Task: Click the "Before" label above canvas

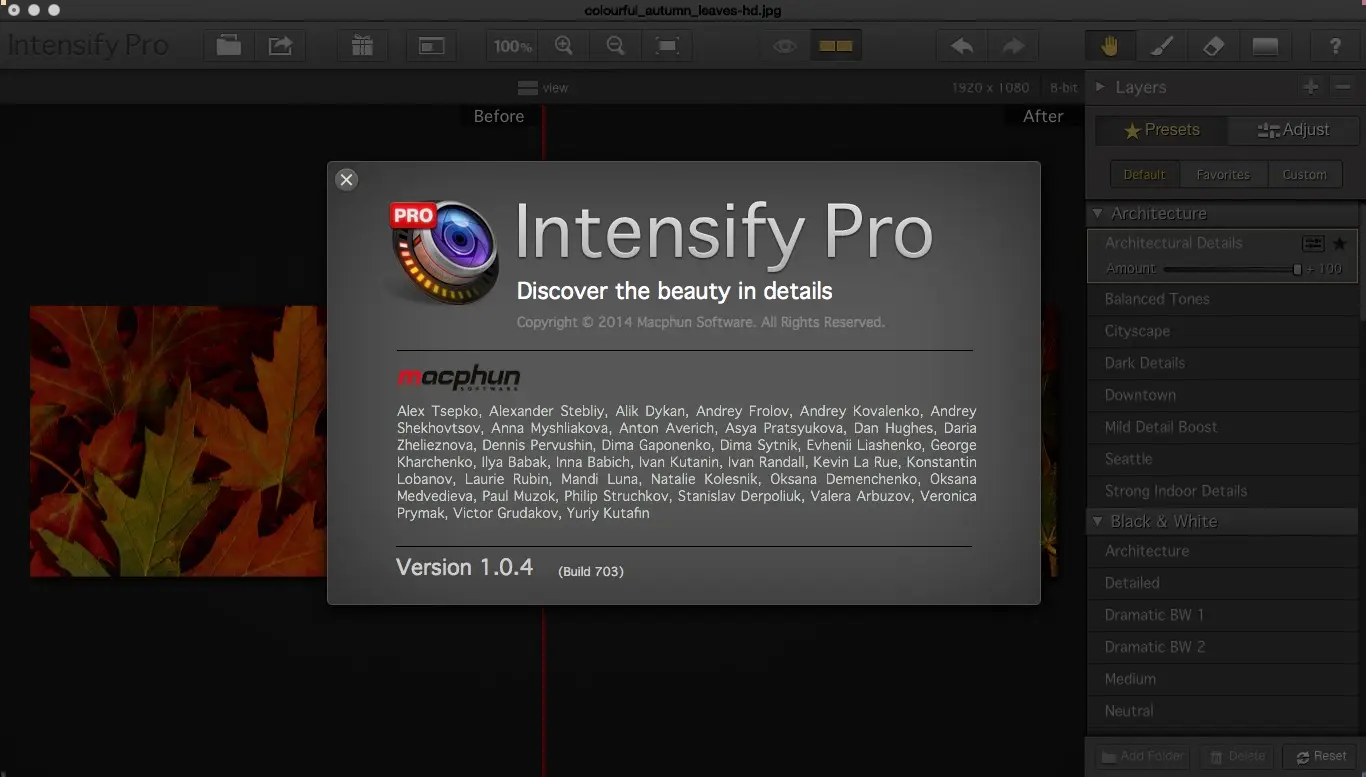Action: pos(499,116)
